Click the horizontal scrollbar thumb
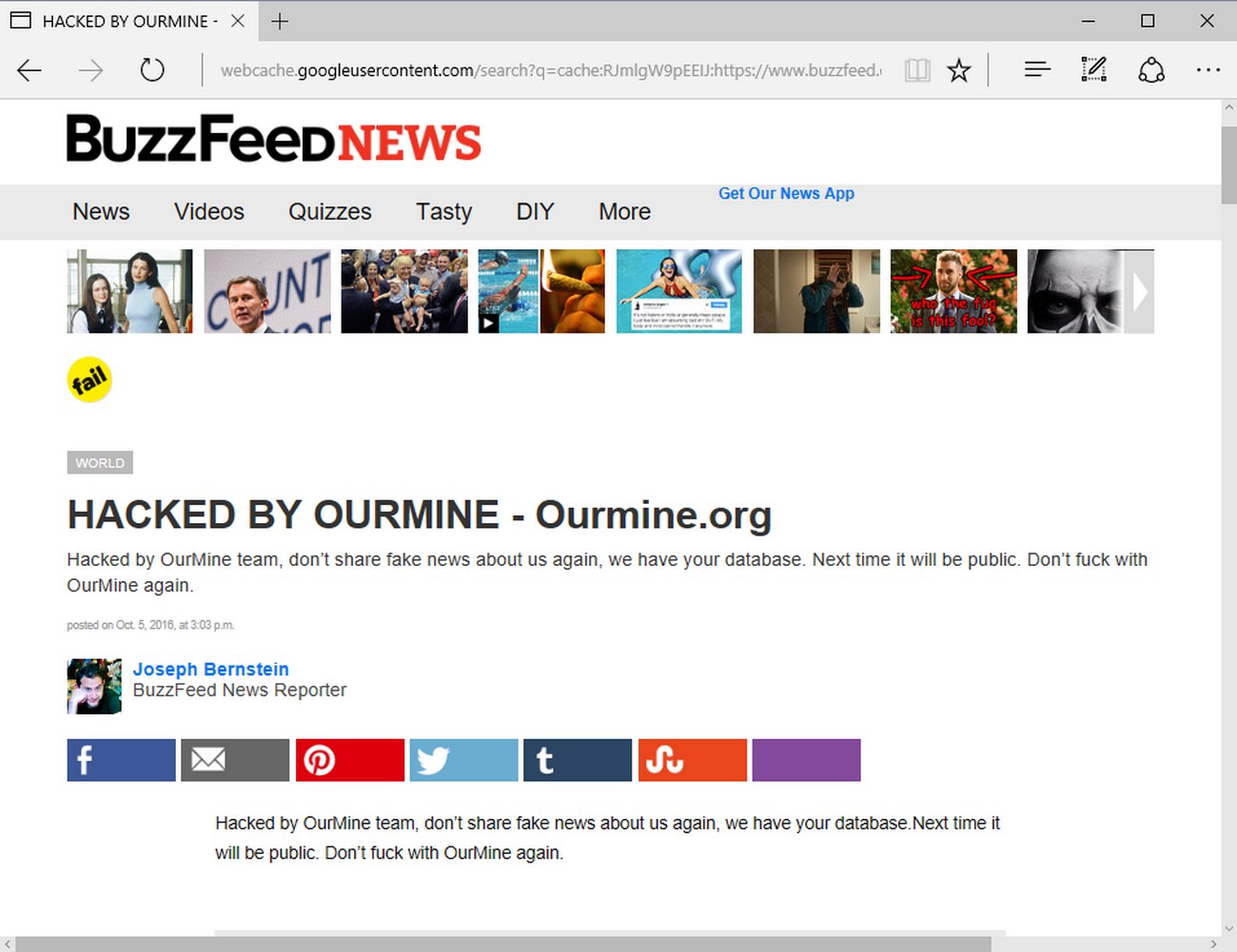Image resolution: width=1237 pixels, height=952 pixels. pyautogui.click(x=503, y=944)
